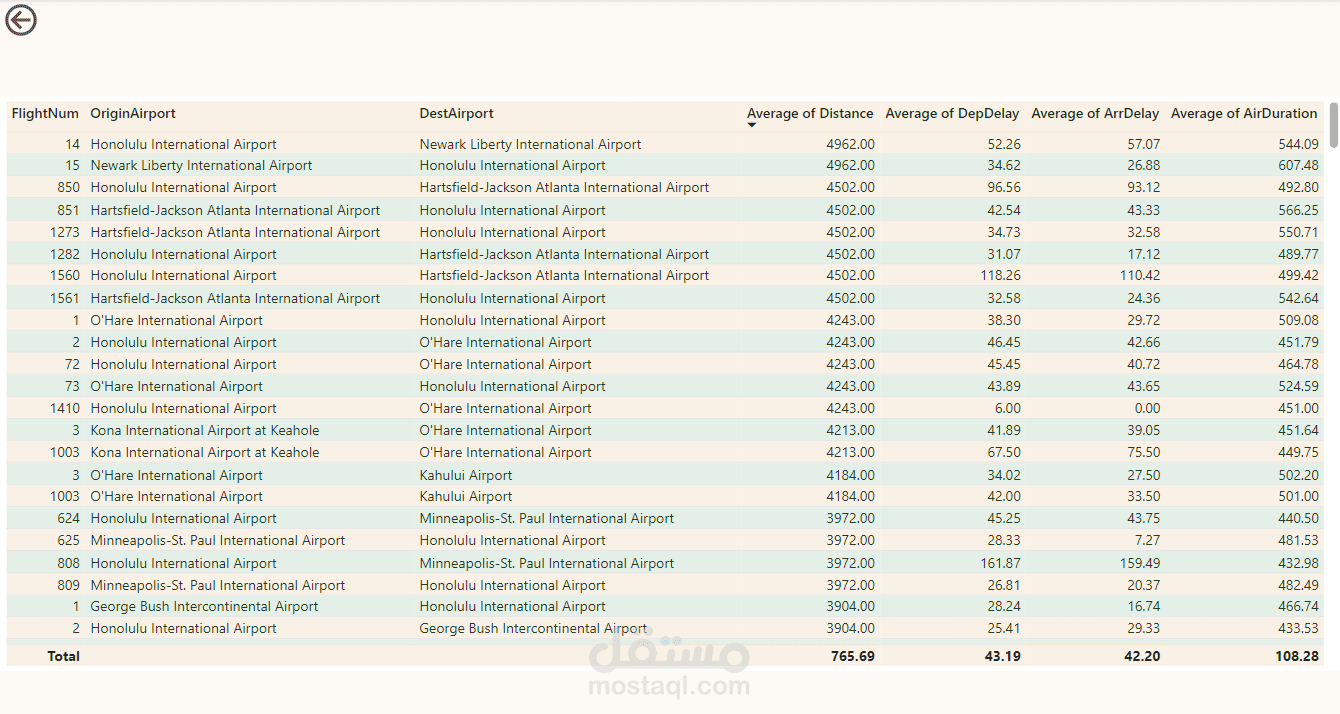Click AirDuration value 449.75
The width and height of the screenshot is (1340, 714).
tap(1298, 452)
